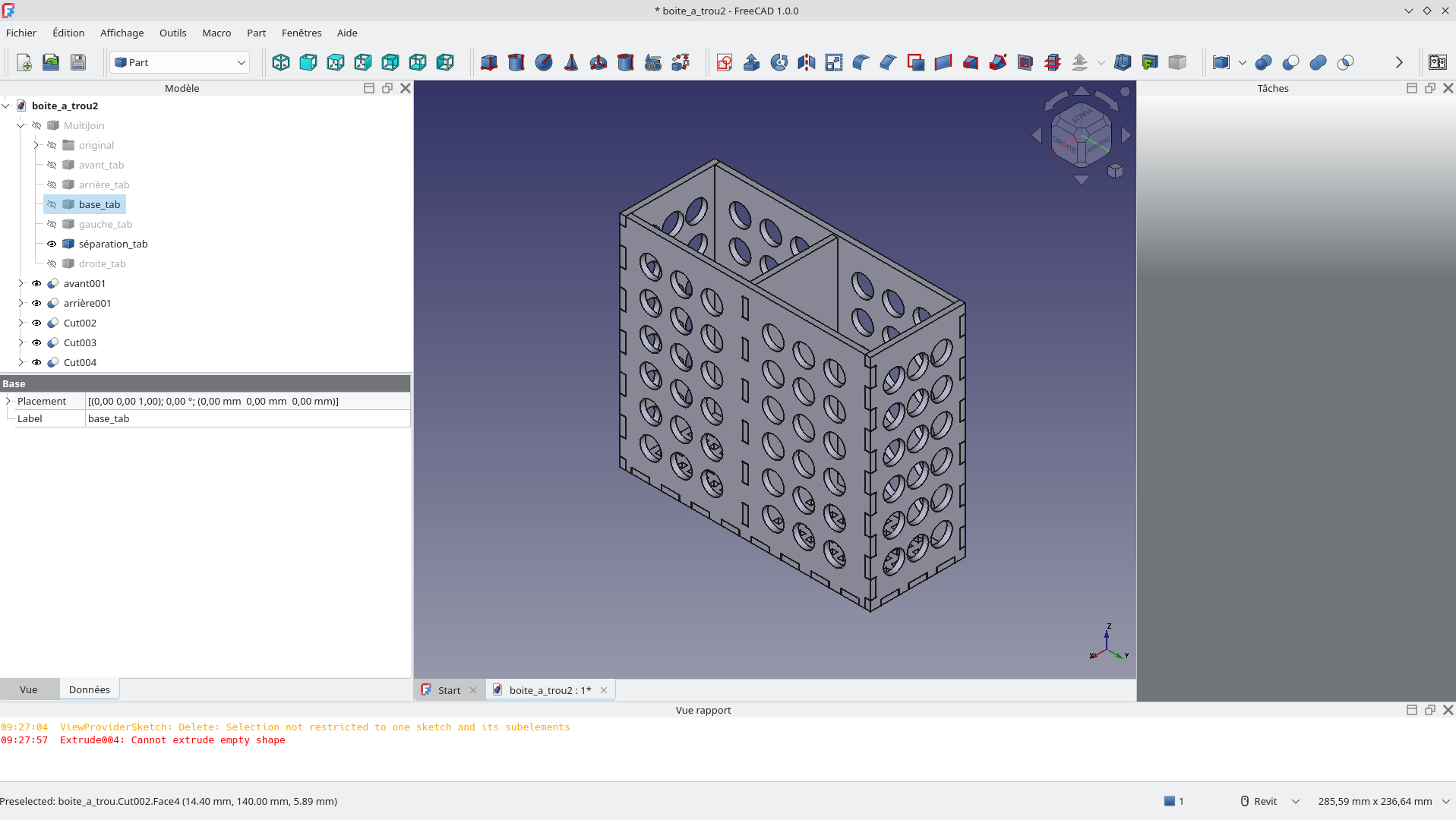Create a cone primitive
Image resolution: width=1456 pixels, height=820 pixels.
click(x=571, y=62)
